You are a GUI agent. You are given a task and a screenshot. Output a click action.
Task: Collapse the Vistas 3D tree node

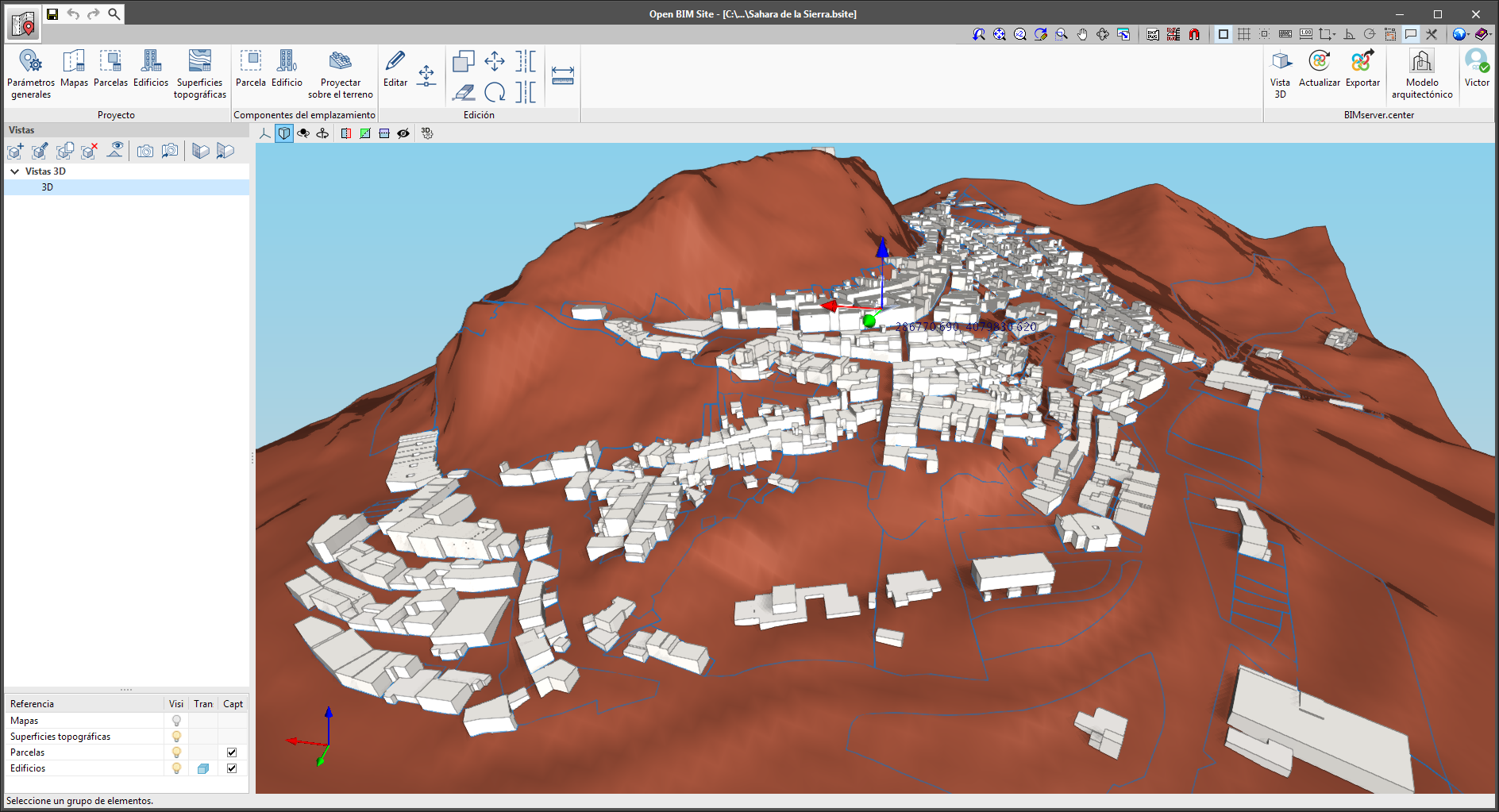pyautogui.click(x=14, y=171)
